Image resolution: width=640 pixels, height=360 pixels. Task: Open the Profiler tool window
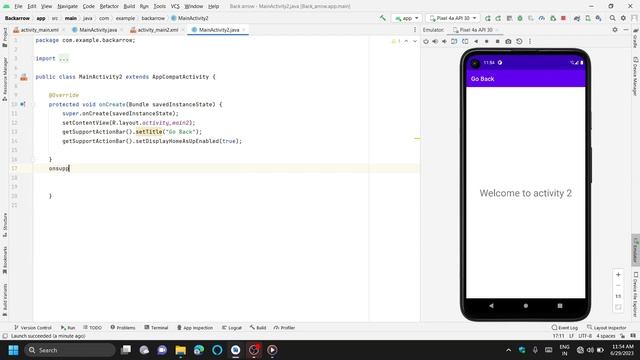(x=284, y=328)
